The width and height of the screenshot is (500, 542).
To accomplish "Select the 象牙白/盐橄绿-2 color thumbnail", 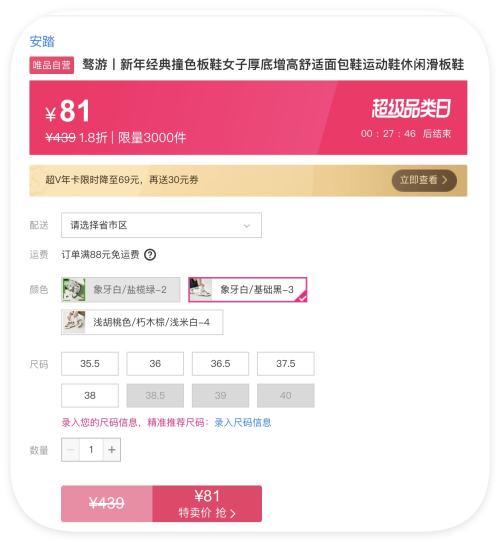I will 74,289.
